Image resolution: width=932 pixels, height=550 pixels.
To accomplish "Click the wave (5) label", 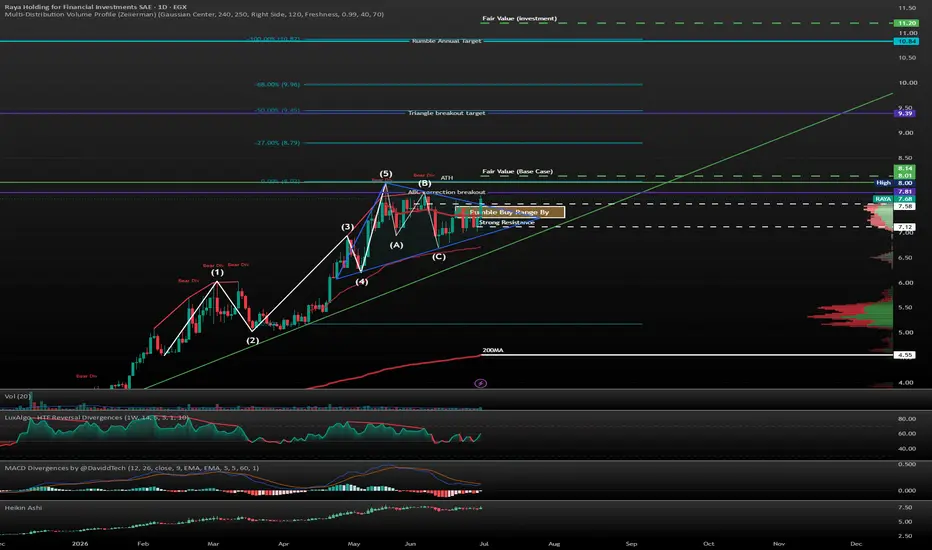I will click(386, 174).
